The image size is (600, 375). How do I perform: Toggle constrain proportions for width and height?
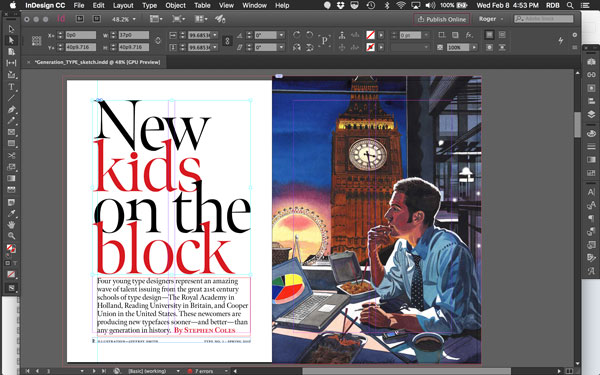point(158,41)
